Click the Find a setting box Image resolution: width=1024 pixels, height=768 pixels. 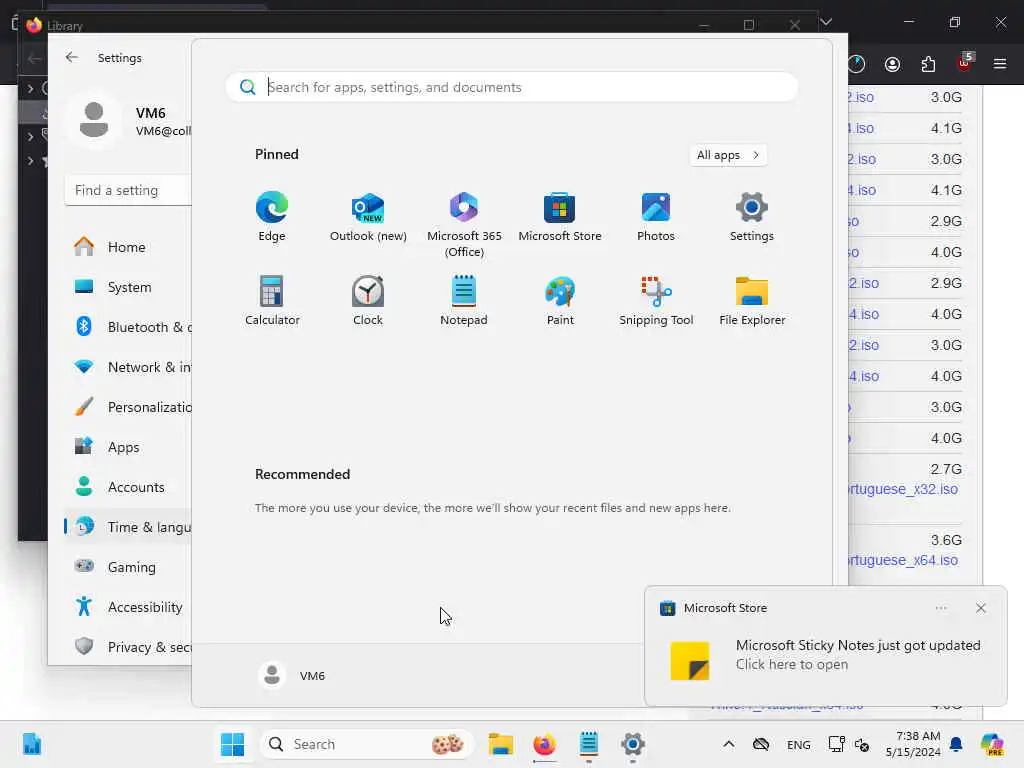click(128, 190)
